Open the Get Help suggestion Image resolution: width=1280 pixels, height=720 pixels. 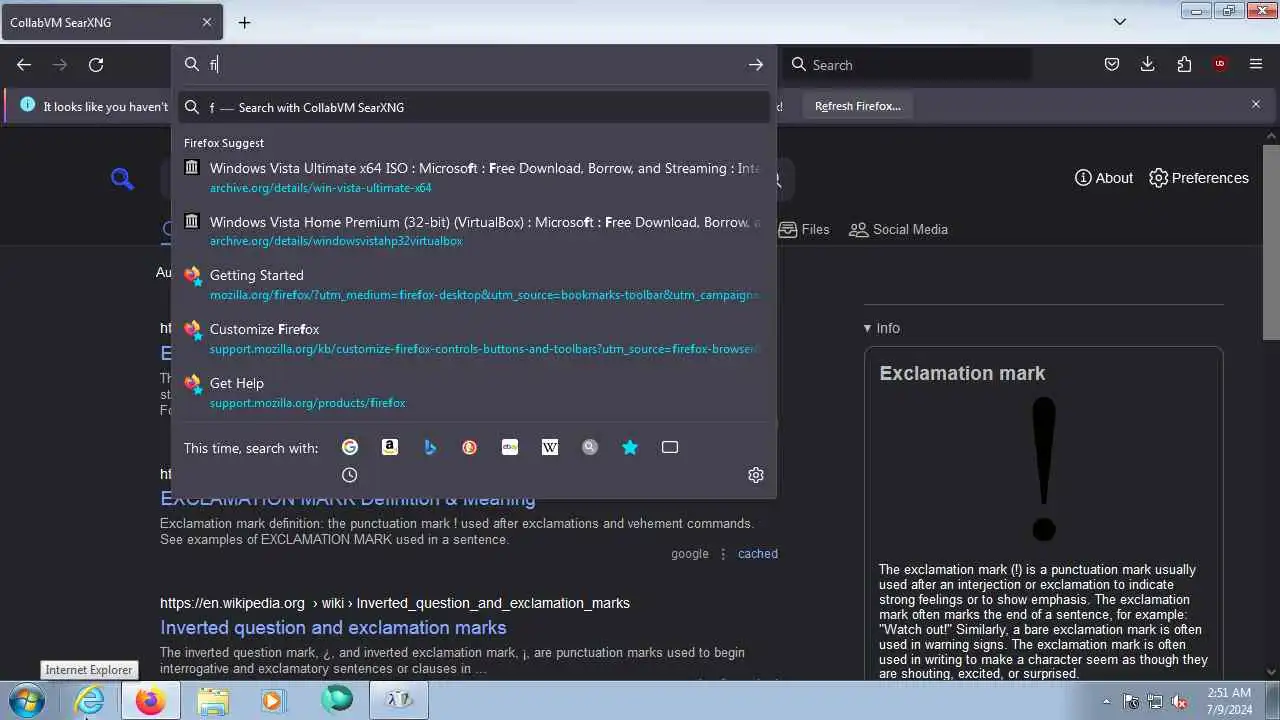point(474,392)
